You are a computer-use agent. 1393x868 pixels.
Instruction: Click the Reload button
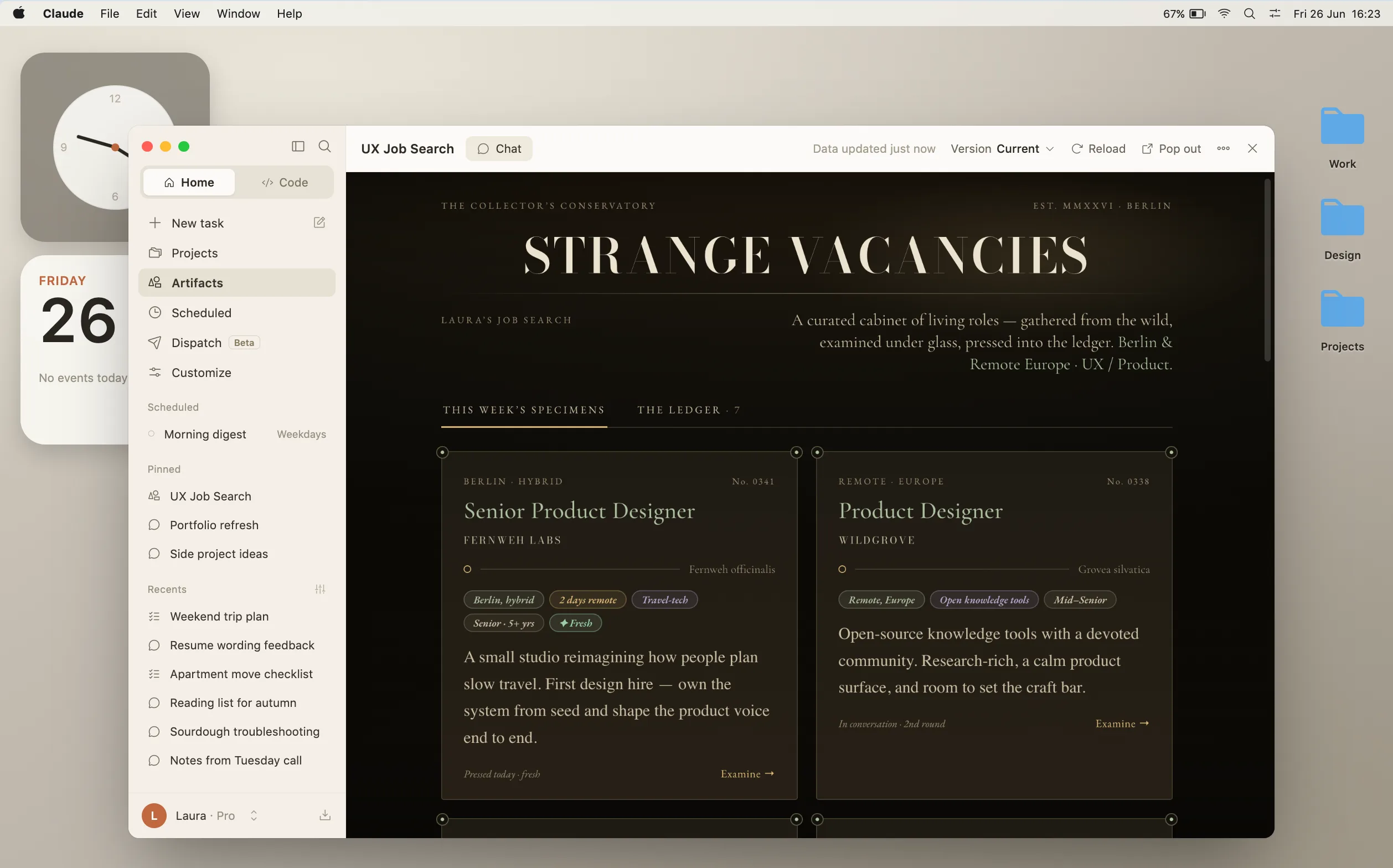[x=1098, y=149]
